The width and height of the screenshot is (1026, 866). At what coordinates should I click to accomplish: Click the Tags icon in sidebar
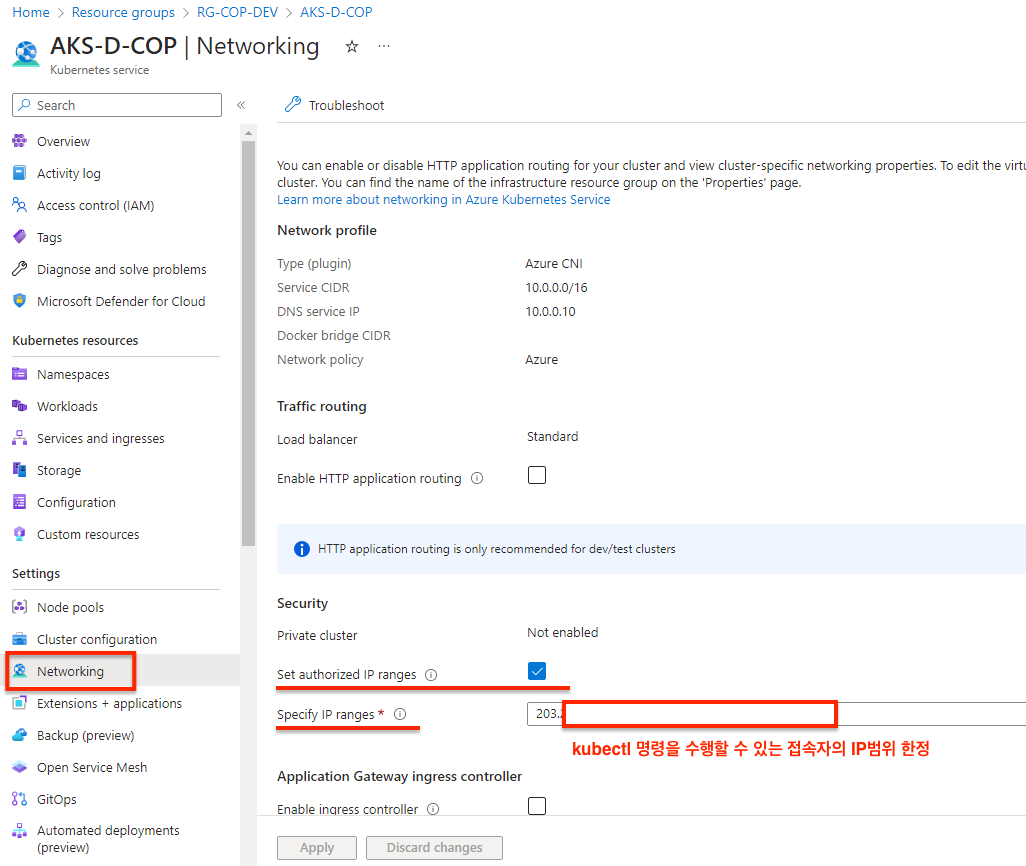coord(20,236)
